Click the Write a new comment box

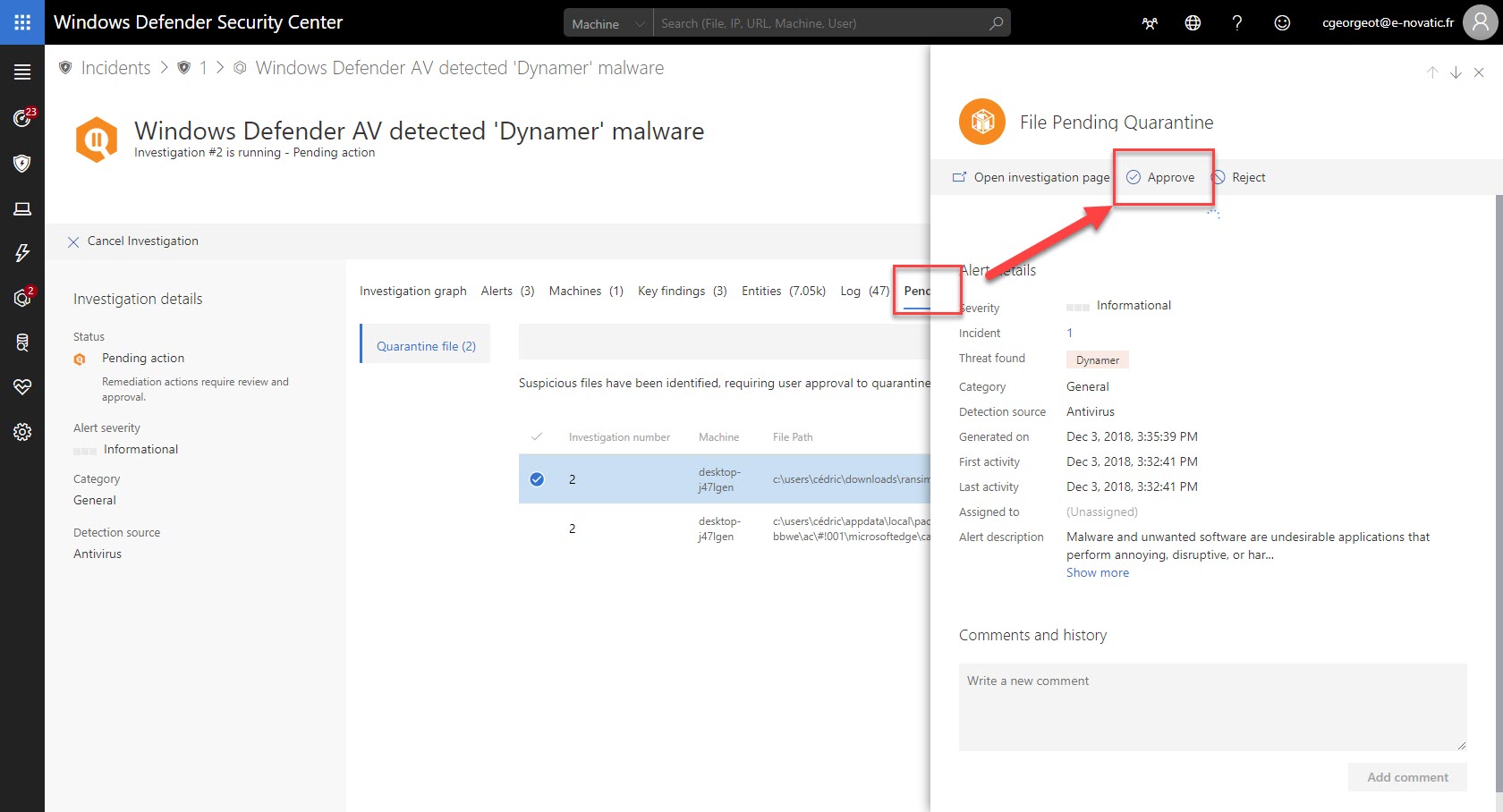pyautogui.click(x=1212, y=706)
